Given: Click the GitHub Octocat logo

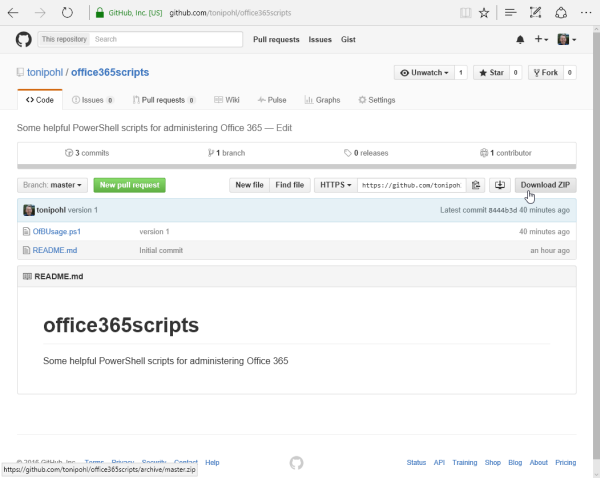Looking at the screenshot, I should click(x=23, y=39).
